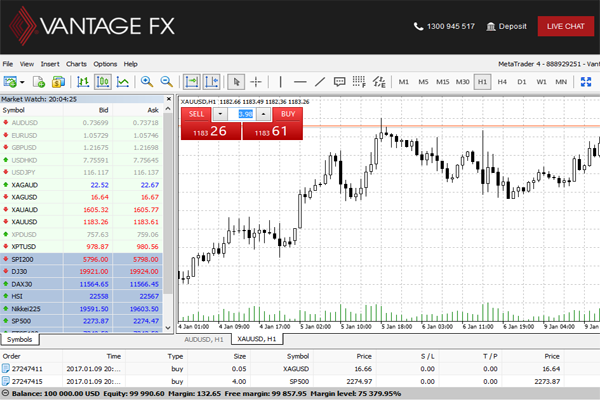Open the View menu
The image size is (600, 400).
click(x=27, y=64)
